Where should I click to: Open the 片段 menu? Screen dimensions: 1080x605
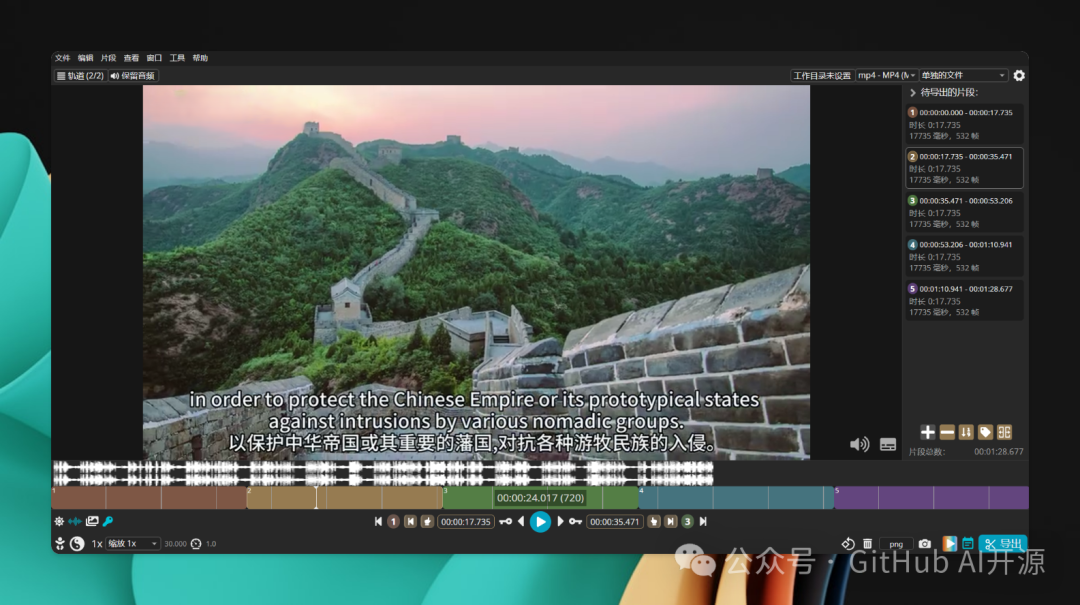108,58
